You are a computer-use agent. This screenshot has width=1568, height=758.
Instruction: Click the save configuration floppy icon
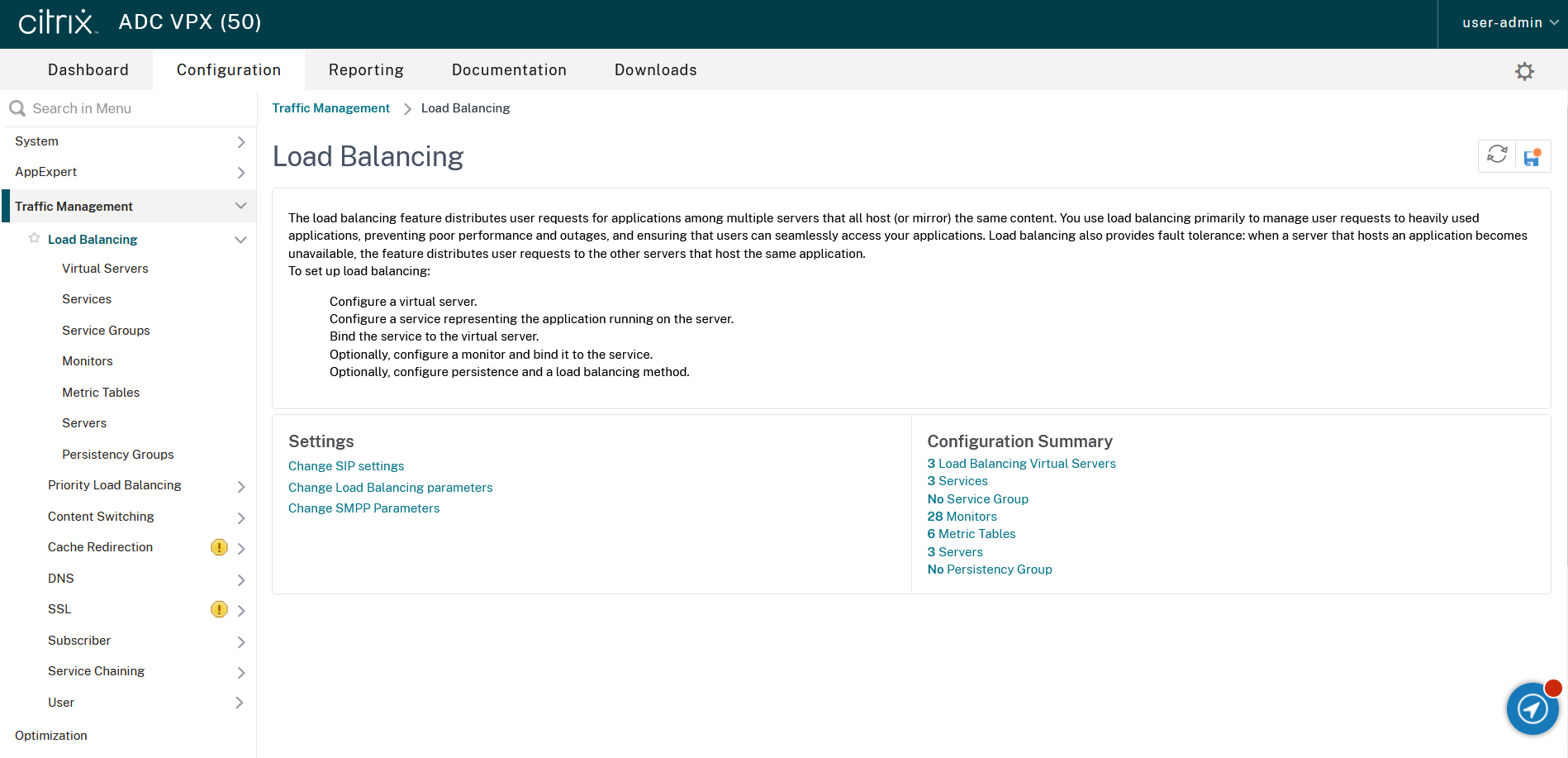[x=1532, y=157]
